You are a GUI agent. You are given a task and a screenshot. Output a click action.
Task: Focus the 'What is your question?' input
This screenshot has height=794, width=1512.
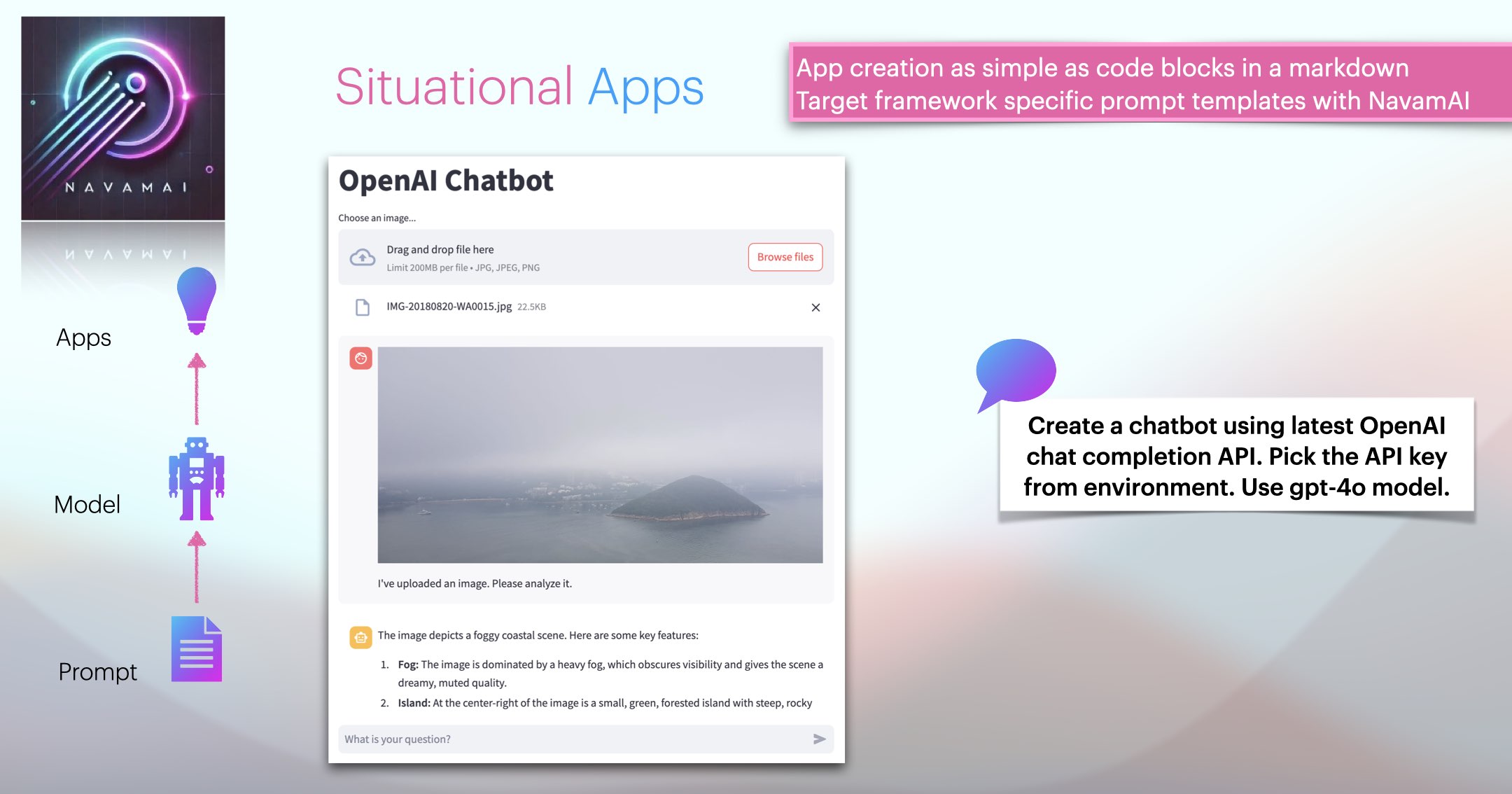pyautogui.click(x=586, y=739)
